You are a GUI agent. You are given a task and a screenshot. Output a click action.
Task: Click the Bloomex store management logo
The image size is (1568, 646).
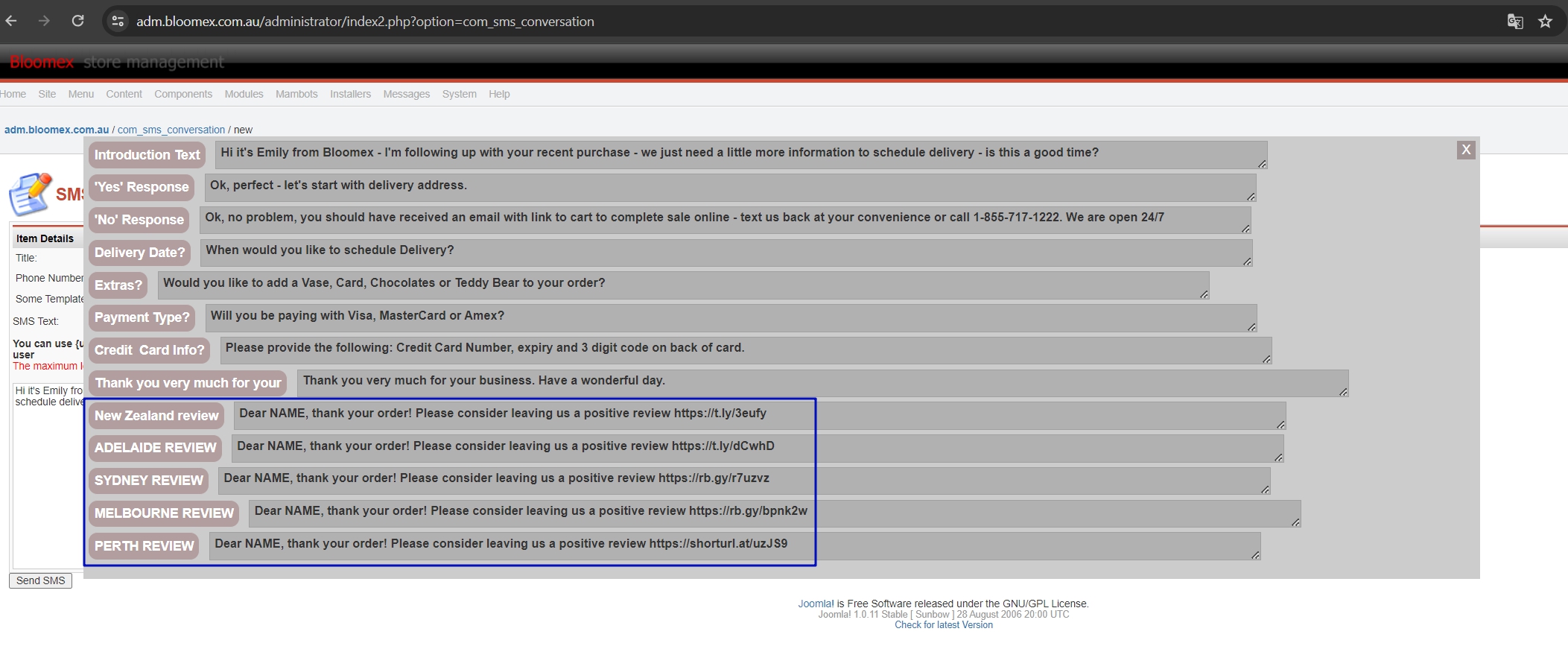click(x=116, y=62)
